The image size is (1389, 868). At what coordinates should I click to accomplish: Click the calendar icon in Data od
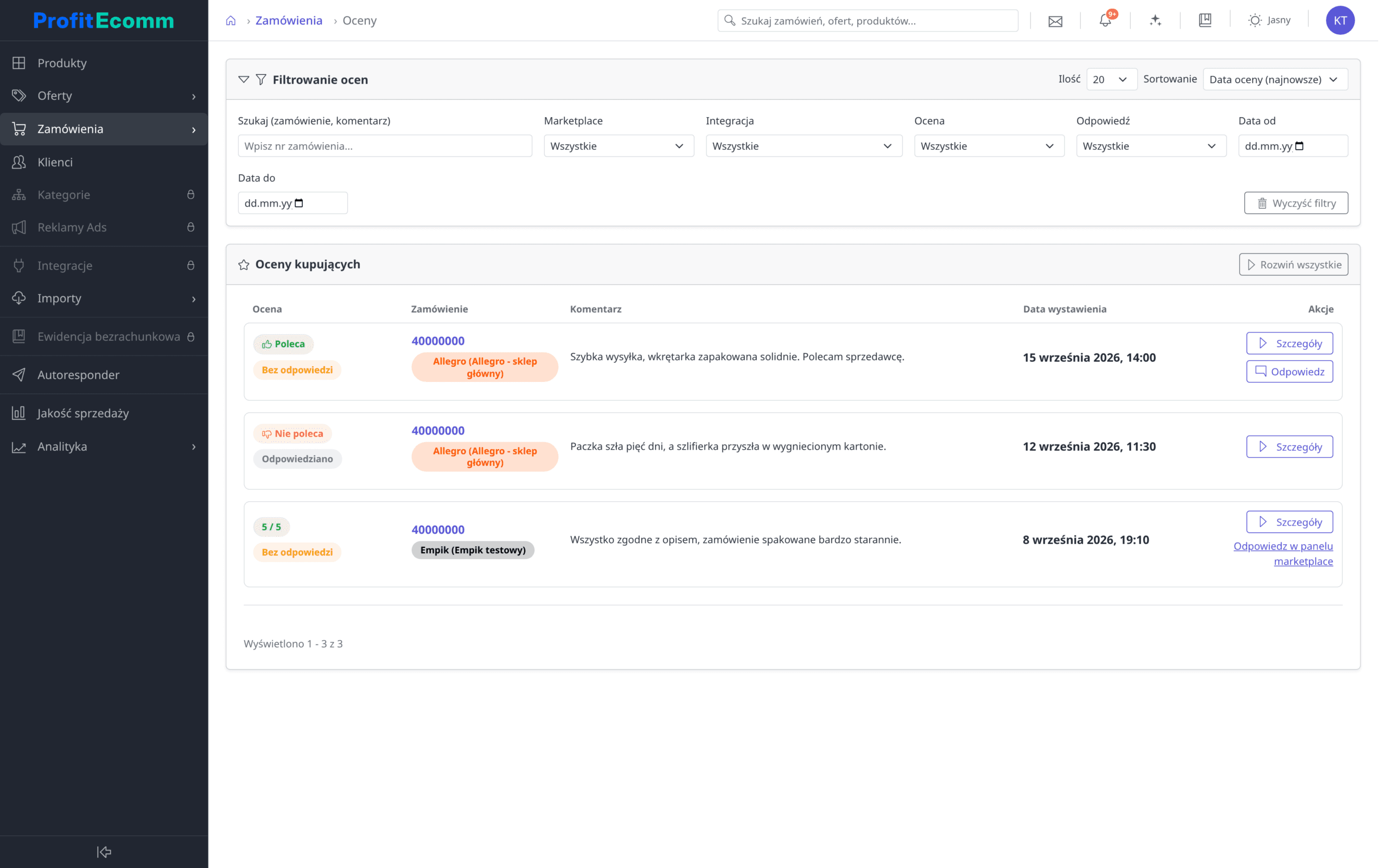[x=1299, y=146]
